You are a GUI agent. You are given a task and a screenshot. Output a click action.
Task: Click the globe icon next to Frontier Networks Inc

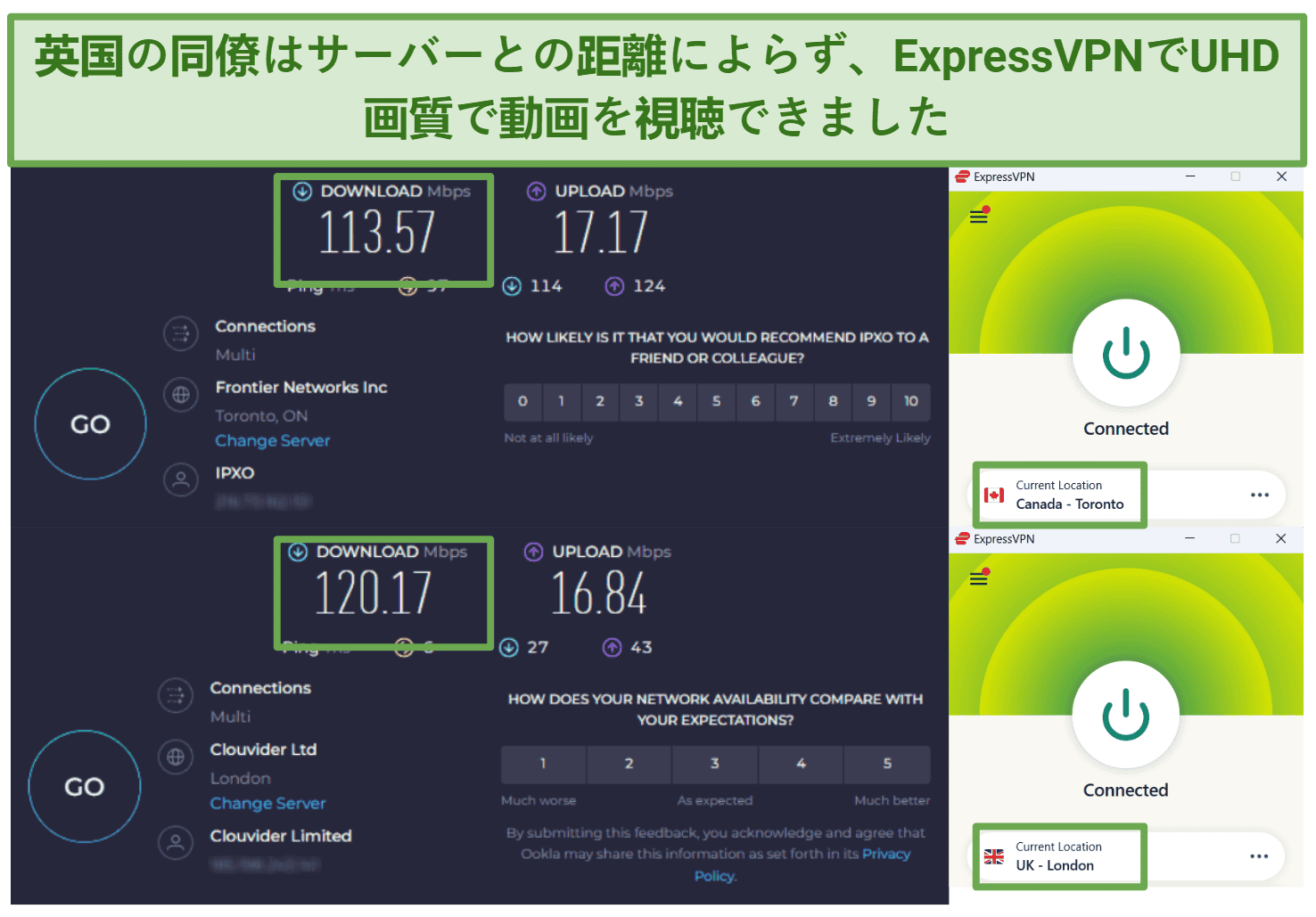point(181,395)
